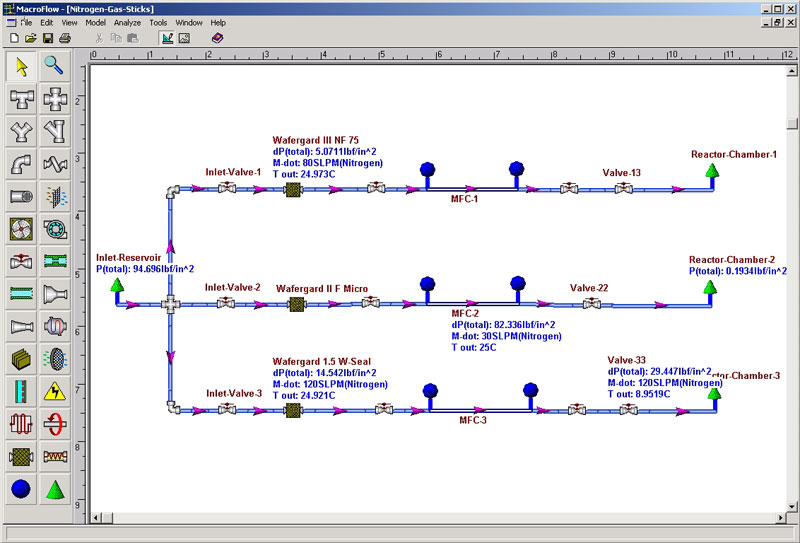Pick the red serpentine coil component
The height and width of the screenshot is (543, 800).
point(21,424)
